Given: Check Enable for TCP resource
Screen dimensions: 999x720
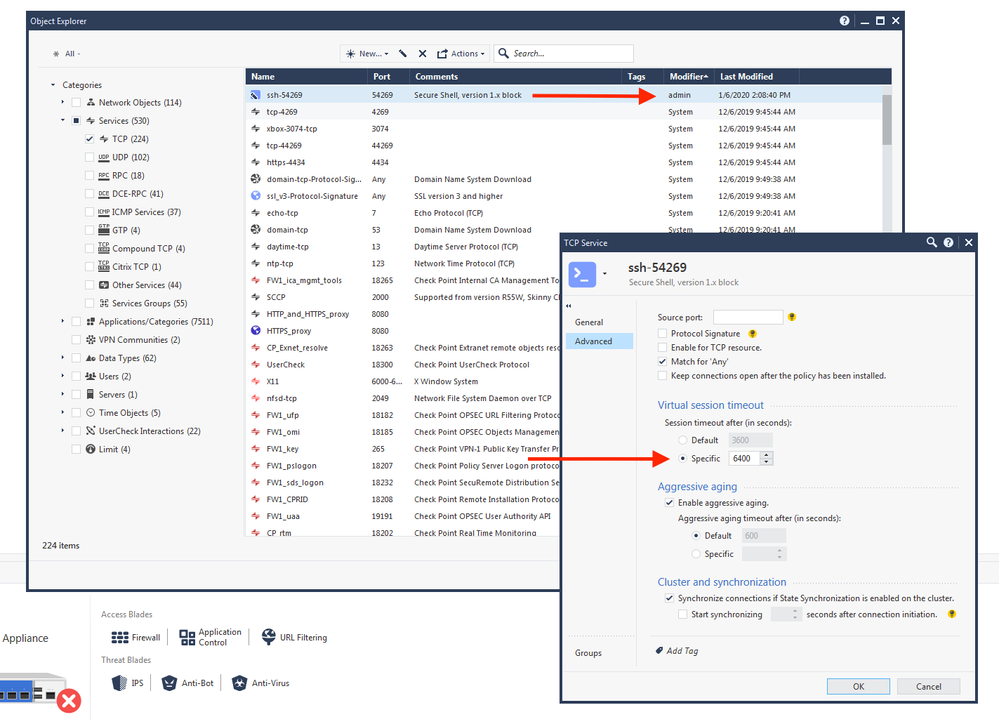Looking at the screenshot, I should tap(663, 347).
